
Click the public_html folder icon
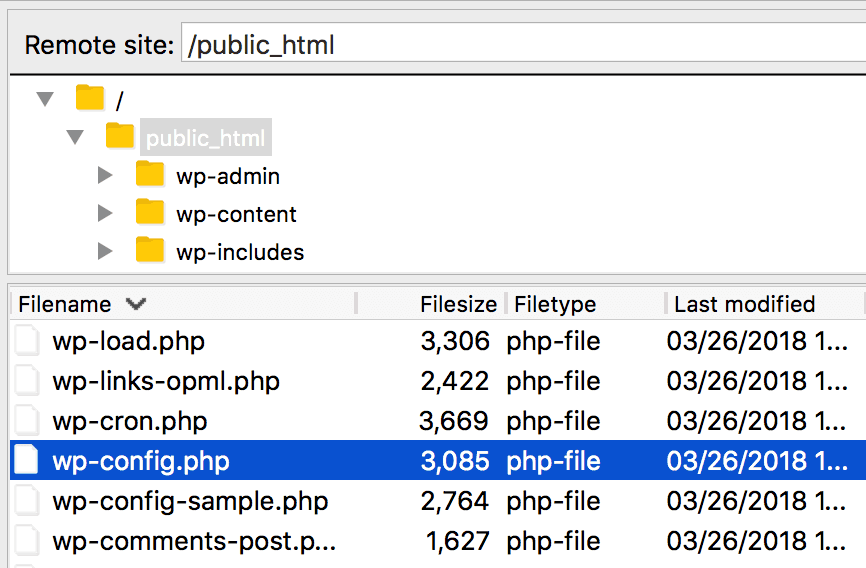click(x=120, y=135)
